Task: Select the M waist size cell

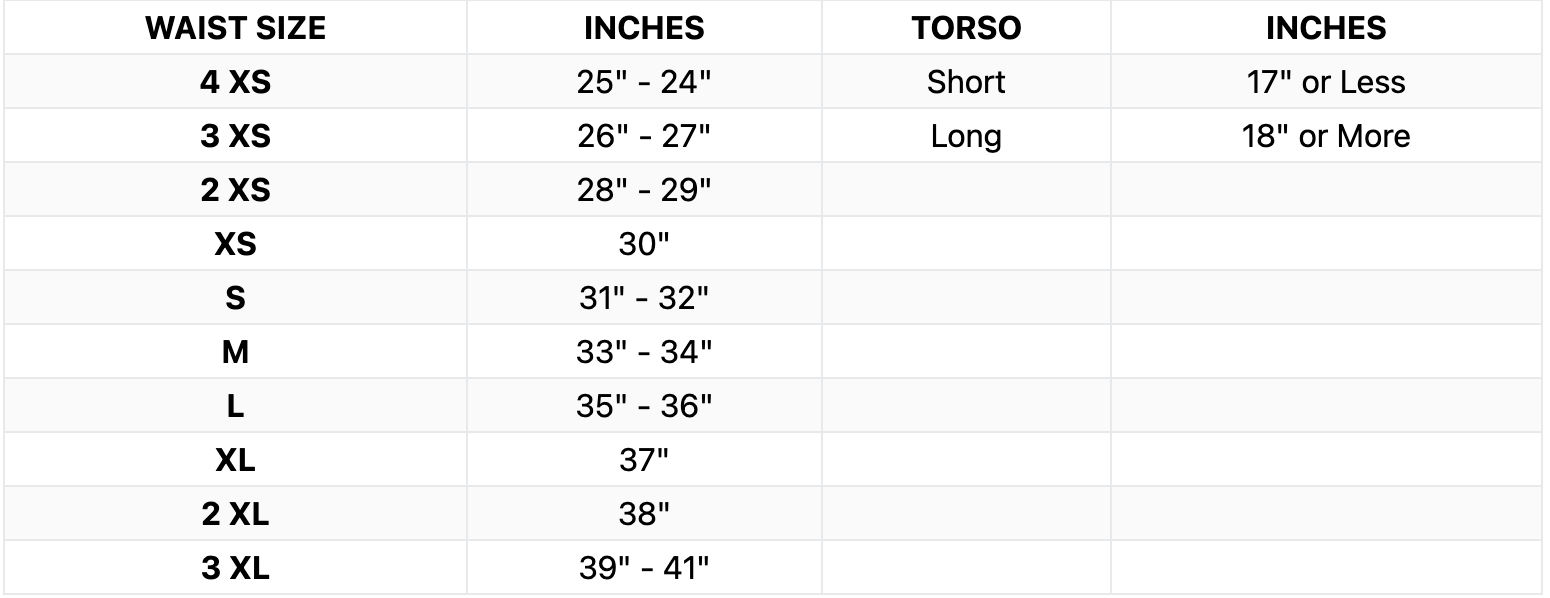Action: 235,352
